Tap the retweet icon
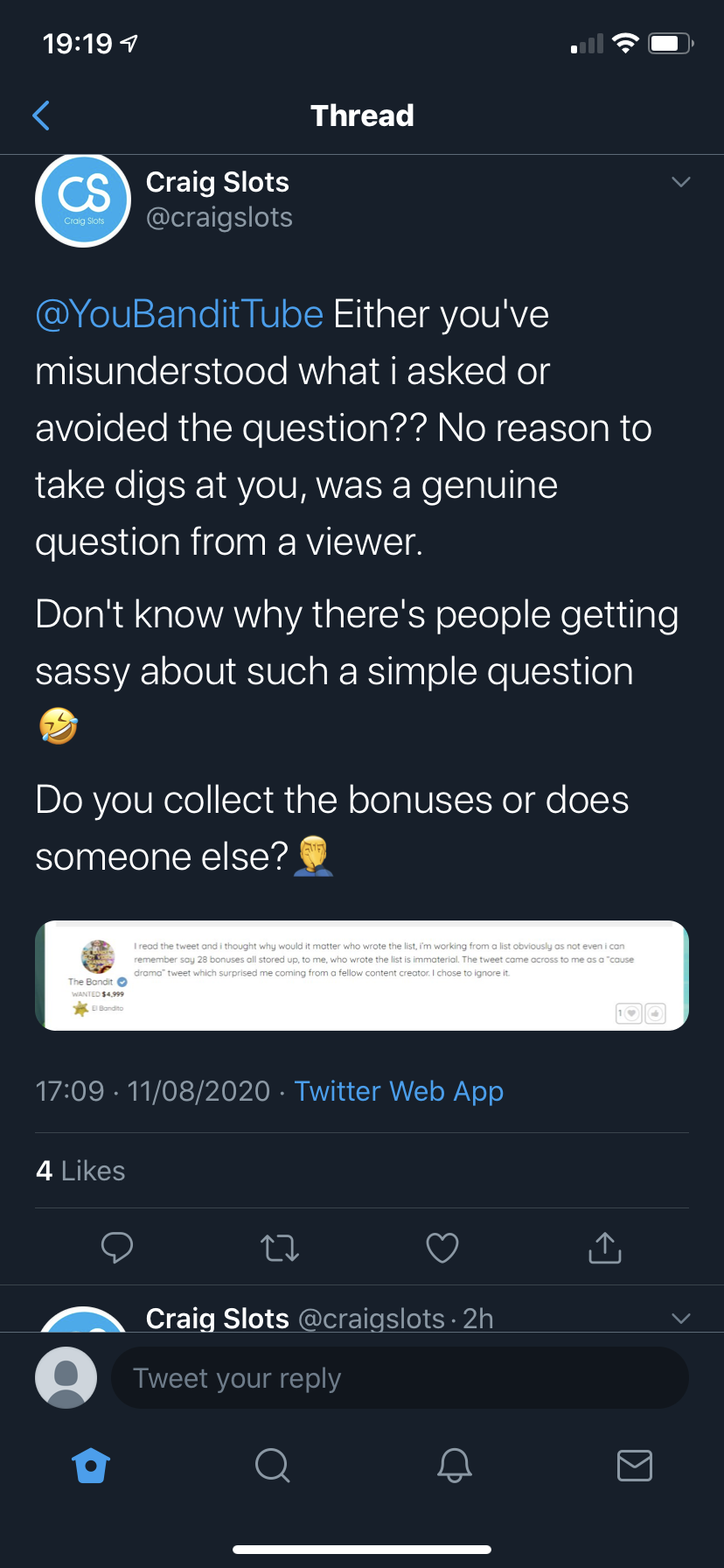Image resolution: width=724 pixels, height=1568 pixels. pos(280,1248)
